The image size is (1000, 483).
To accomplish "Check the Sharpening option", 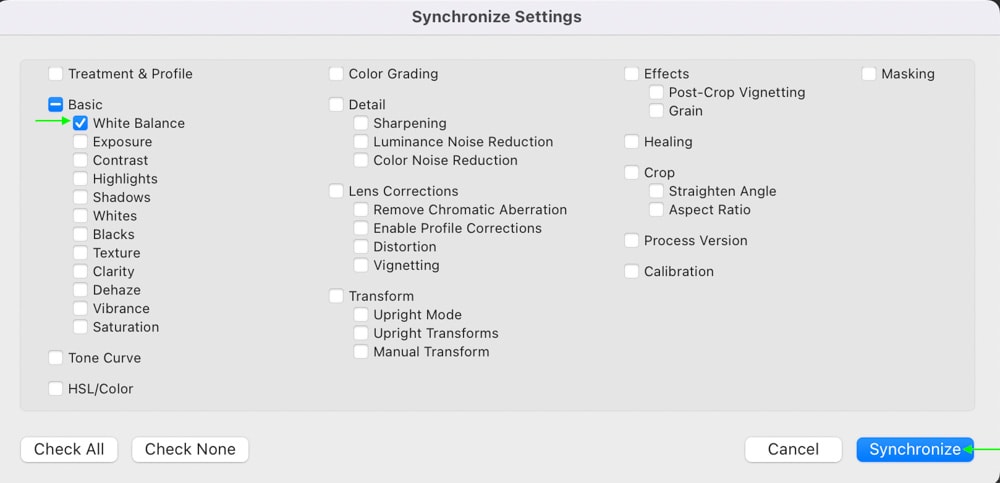I will (x=361, y=123).
